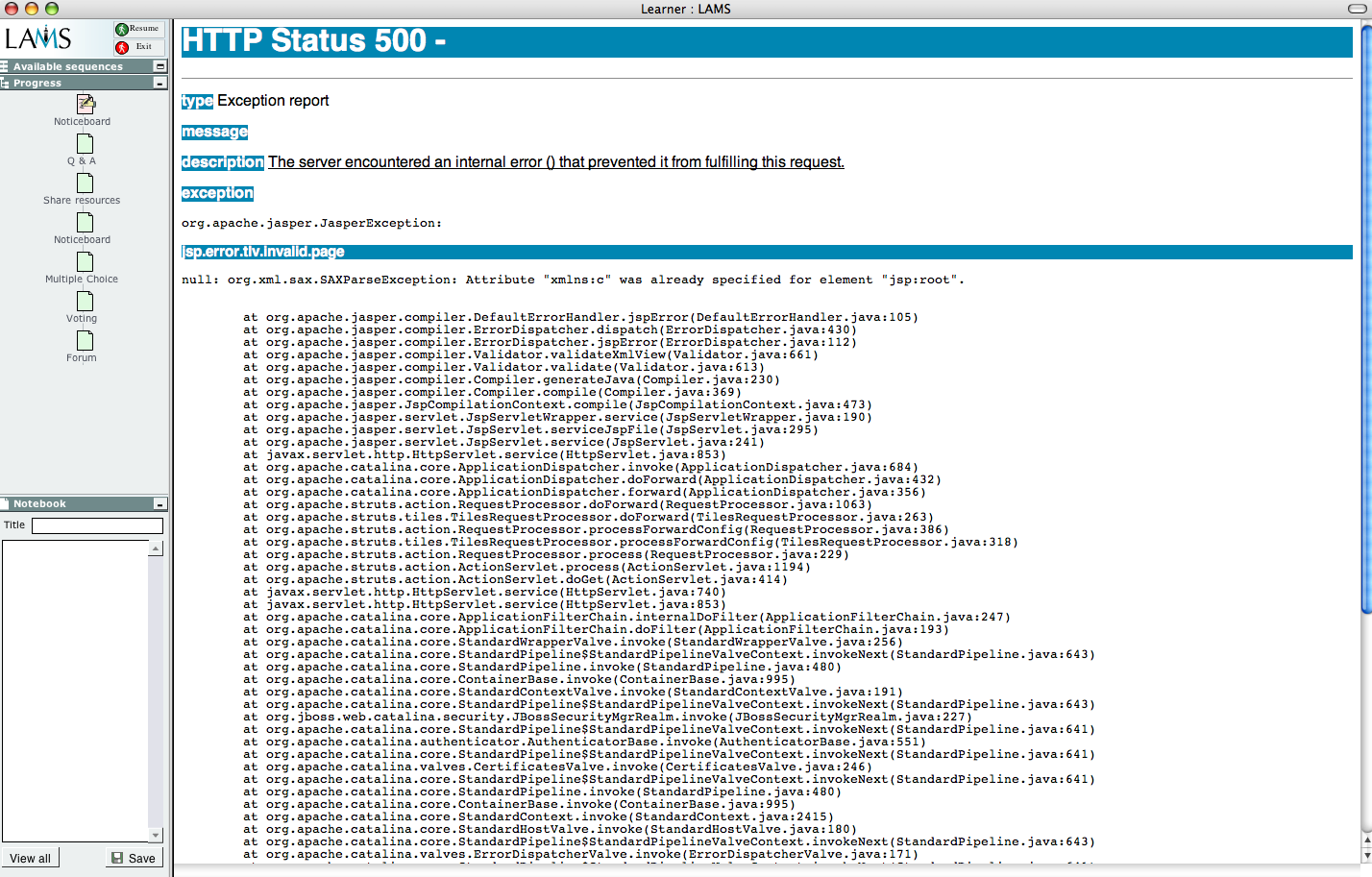Image resolution: width=1372 pixels, height=877 pixels.
Task: Focus the notebook Title field
Action: (97, 525)
